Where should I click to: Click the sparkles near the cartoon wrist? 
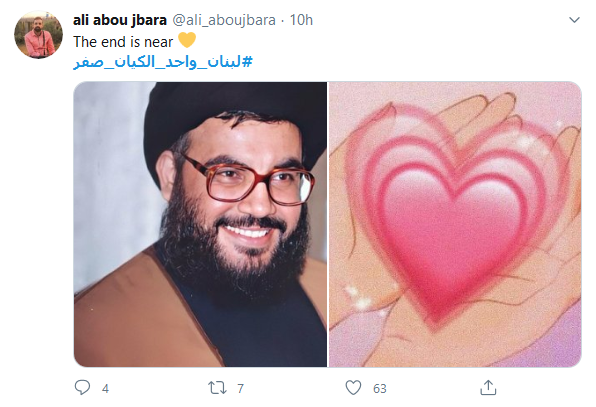click(359, 298)
